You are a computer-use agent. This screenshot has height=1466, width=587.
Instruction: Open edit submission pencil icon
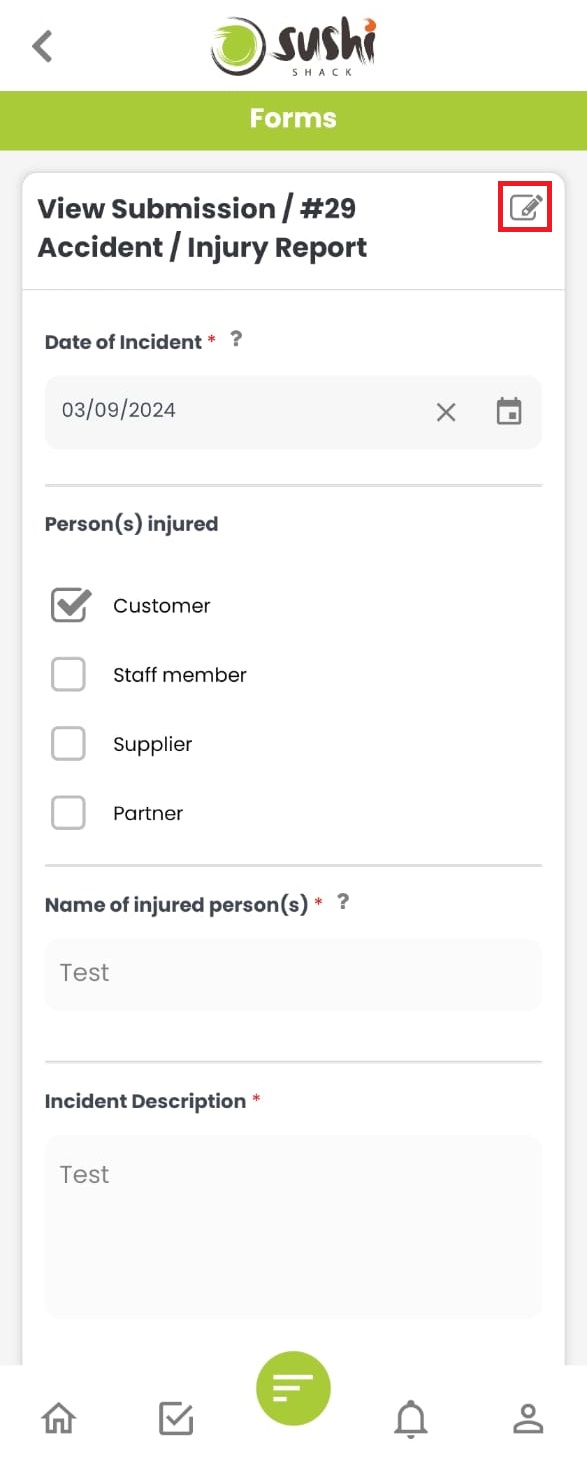coord(525,208)
